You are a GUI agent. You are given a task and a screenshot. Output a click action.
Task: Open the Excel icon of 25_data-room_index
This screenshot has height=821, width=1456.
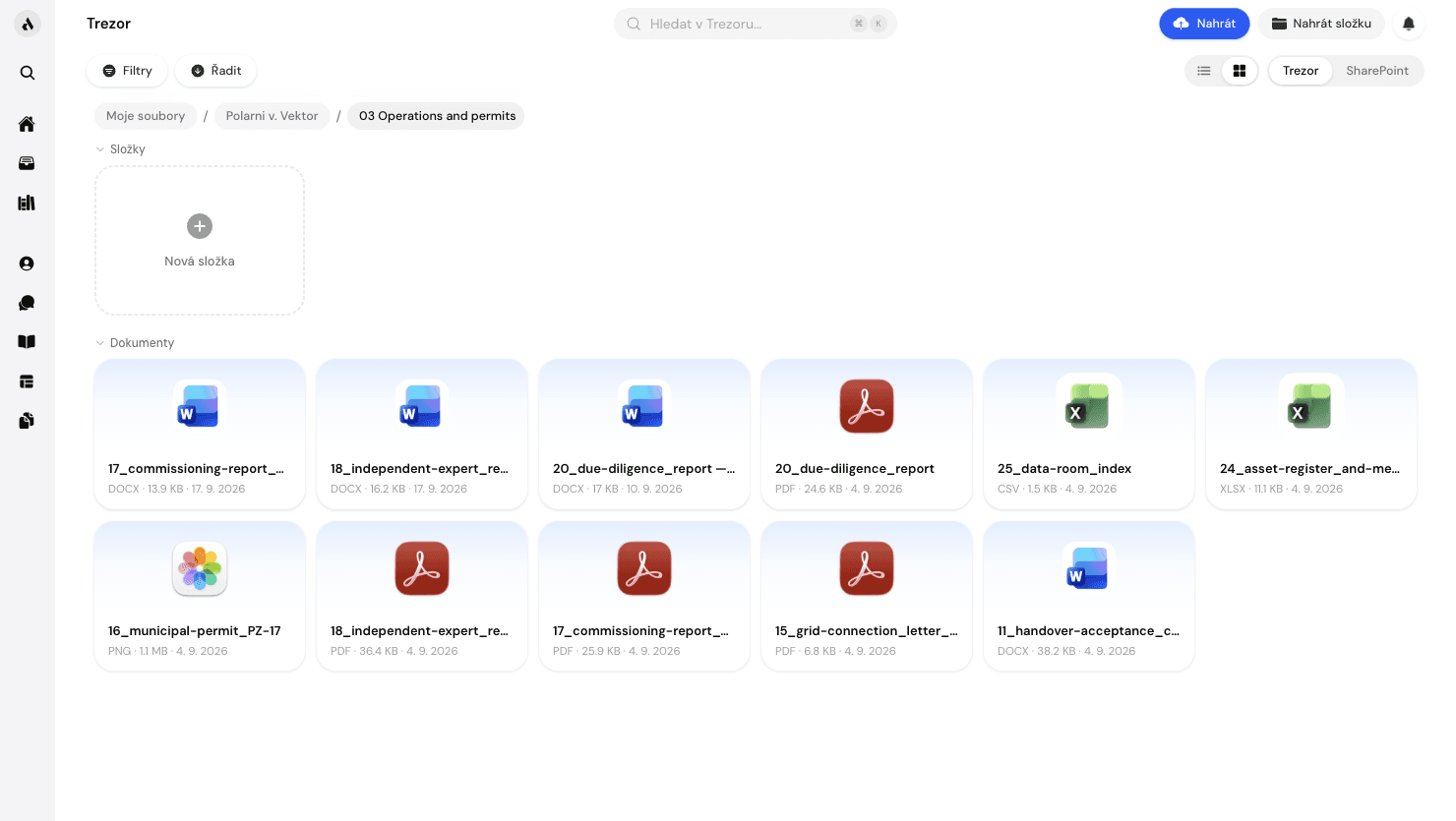point(1089,406)
